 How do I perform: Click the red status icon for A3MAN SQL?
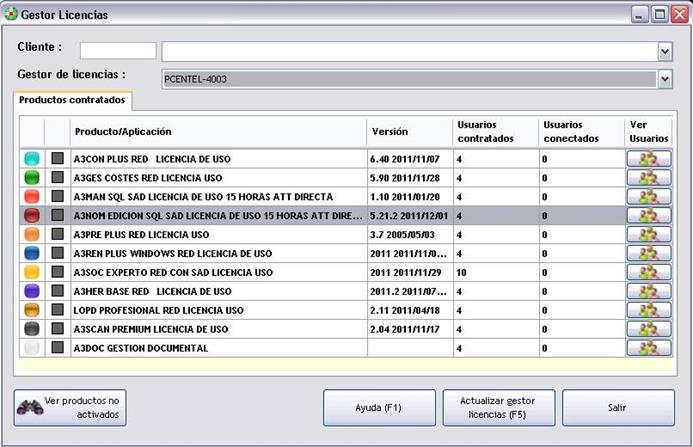pyautogui.click(x=31, y=196)
